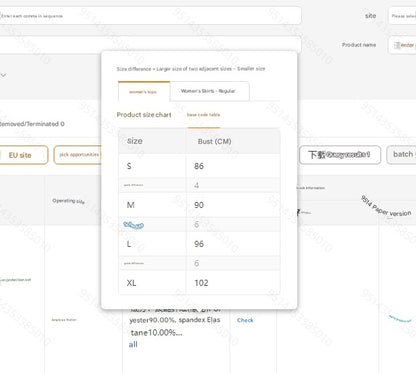This screenshot has width=416, height=373.
Task: Click the button starting with 下载
Action: (x=340, y=155)
